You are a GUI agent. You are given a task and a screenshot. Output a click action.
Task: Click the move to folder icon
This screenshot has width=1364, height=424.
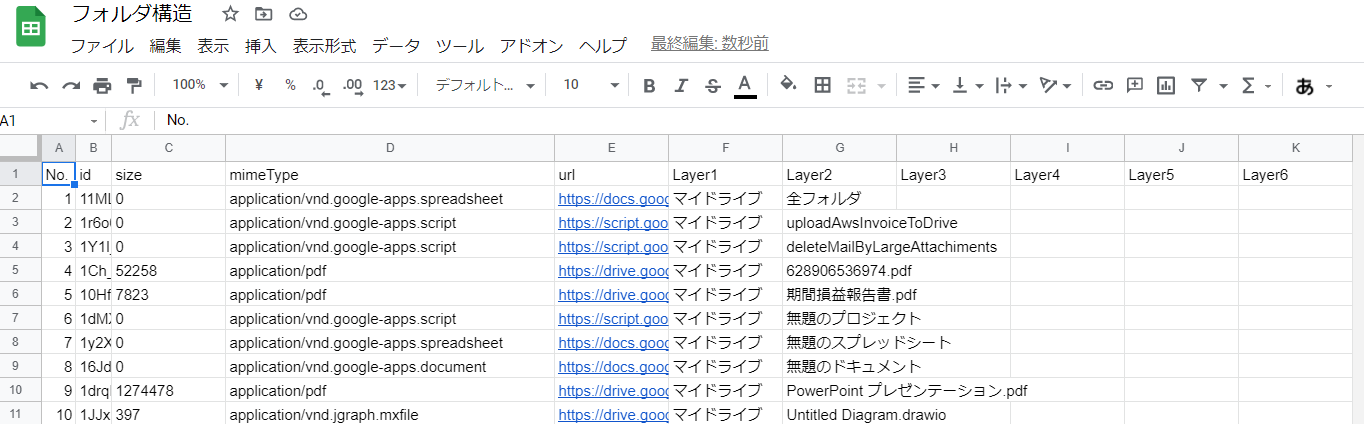pos(264,14)
